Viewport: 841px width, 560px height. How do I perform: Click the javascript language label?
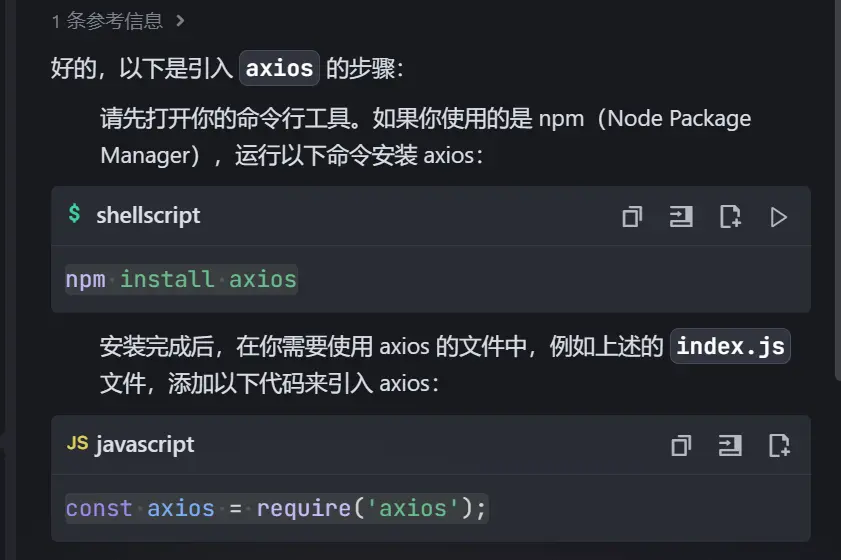pyautogui.click(x=145, y=445)
